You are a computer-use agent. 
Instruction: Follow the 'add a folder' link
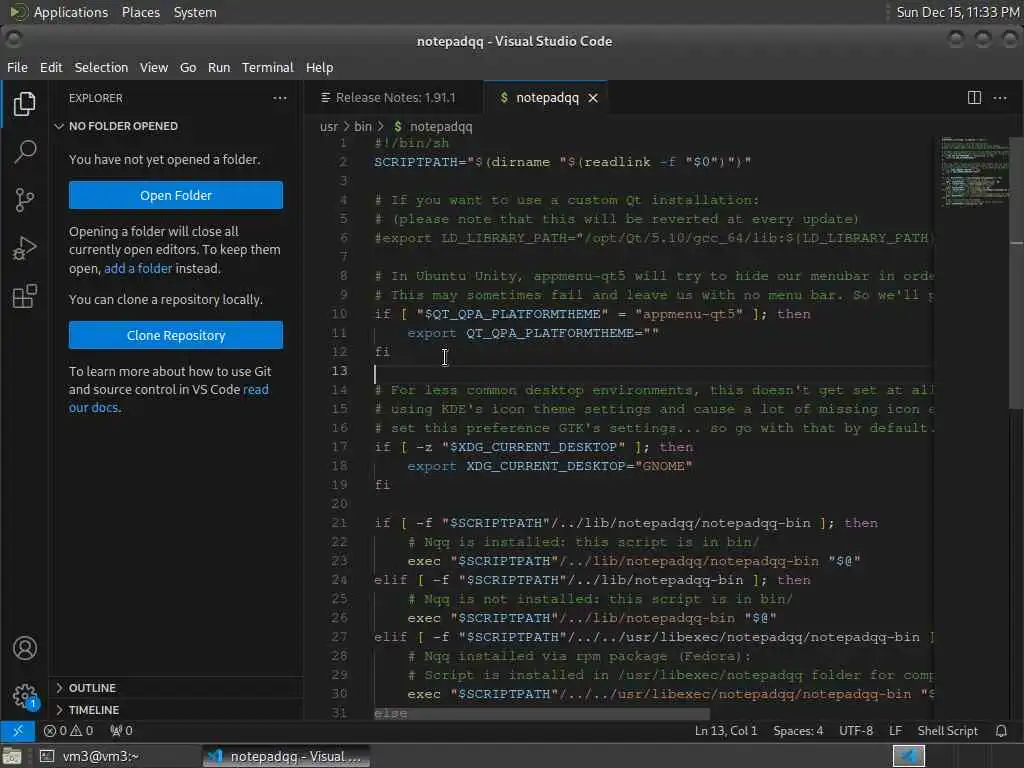click(138, 268)
